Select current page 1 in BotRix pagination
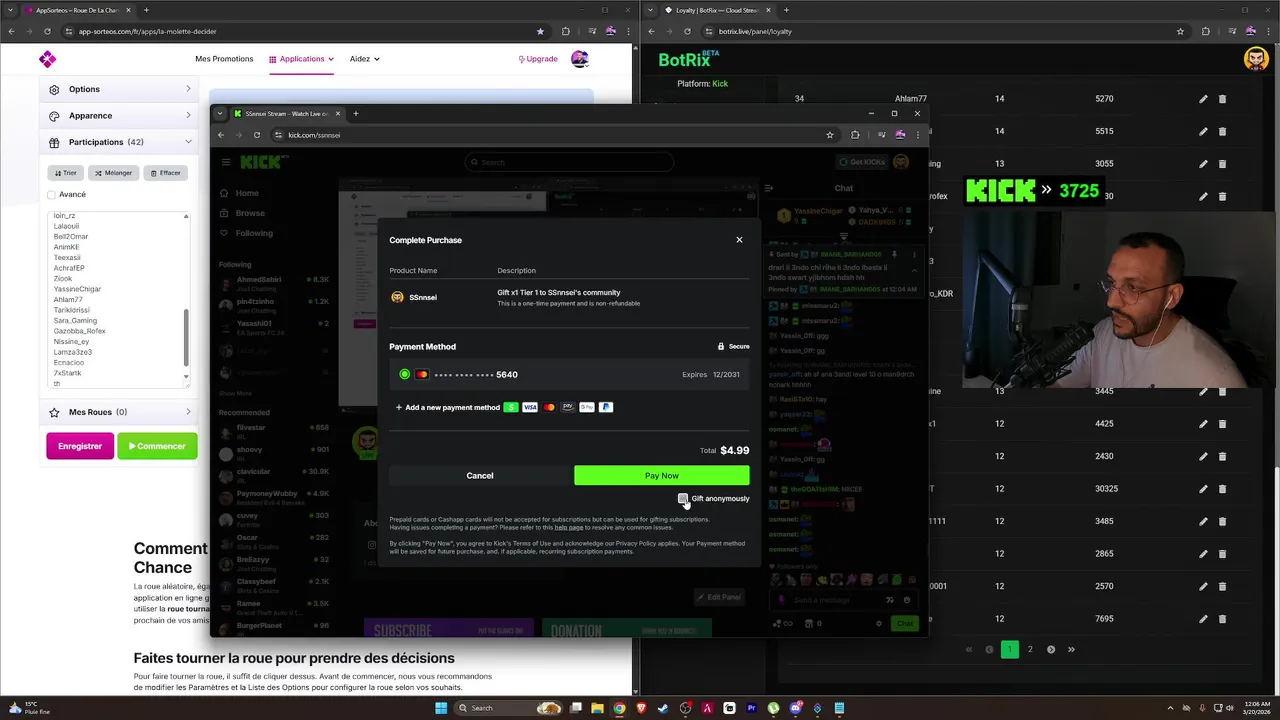Image resolution: width=1280 pixels, height=720 pixels. click(x=1009, y=649)
